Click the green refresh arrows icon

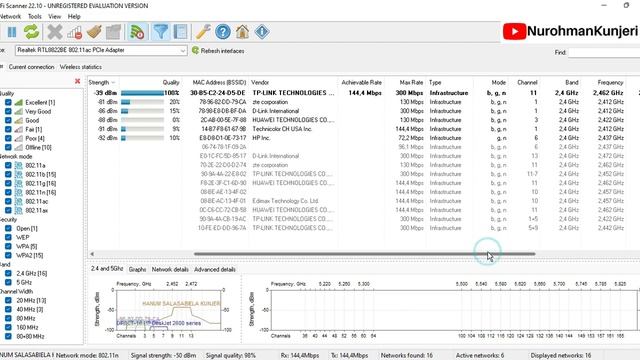pyautogui.click(x=31, y=32)
